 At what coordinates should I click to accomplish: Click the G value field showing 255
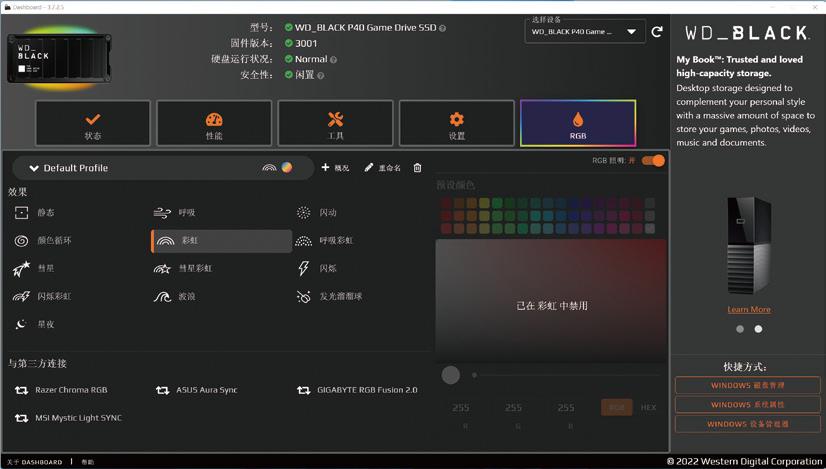(514, 408)
